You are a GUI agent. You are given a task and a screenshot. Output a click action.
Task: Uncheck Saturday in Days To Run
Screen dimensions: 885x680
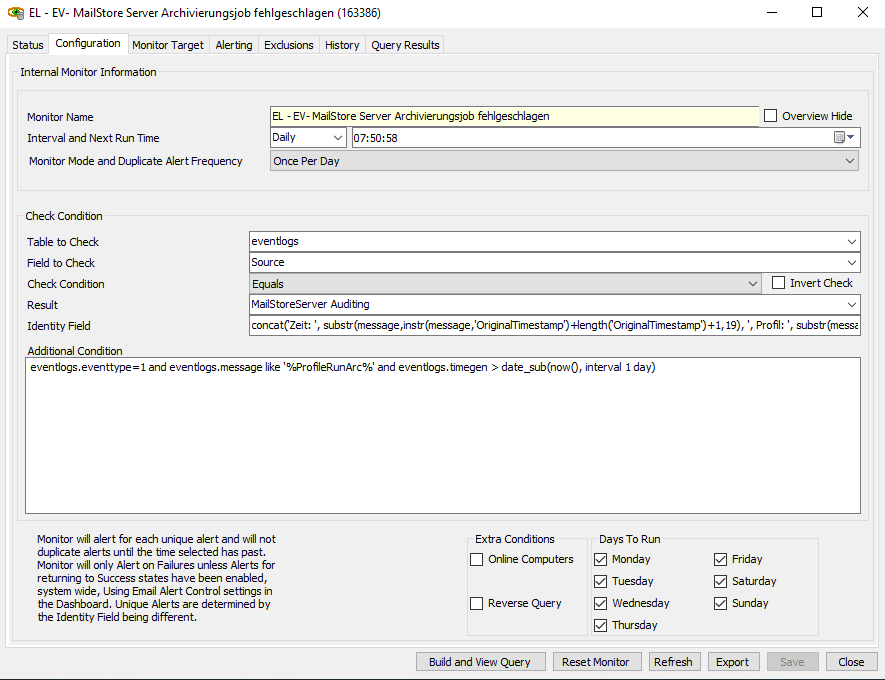click(x=721, y=582)
